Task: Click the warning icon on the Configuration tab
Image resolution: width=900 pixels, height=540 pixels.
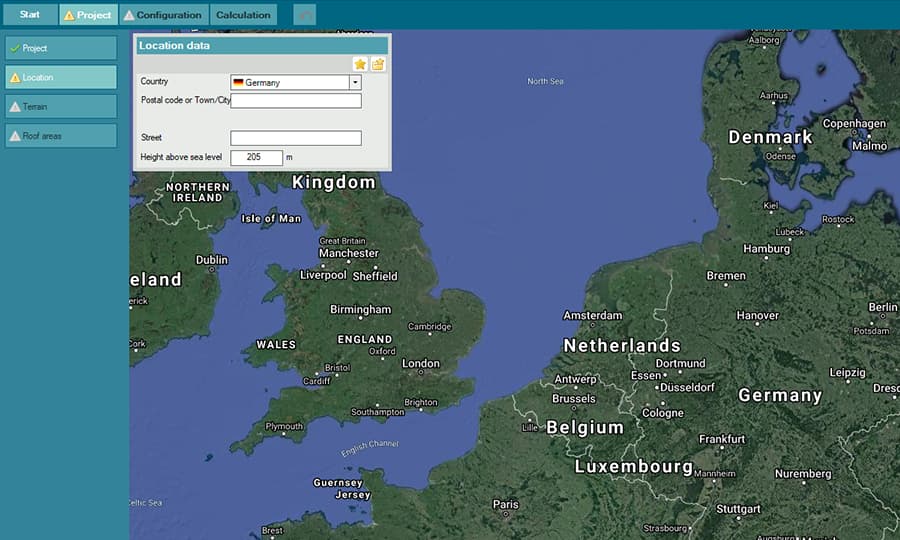Action: pyautogui.click(x=129, y=16)
